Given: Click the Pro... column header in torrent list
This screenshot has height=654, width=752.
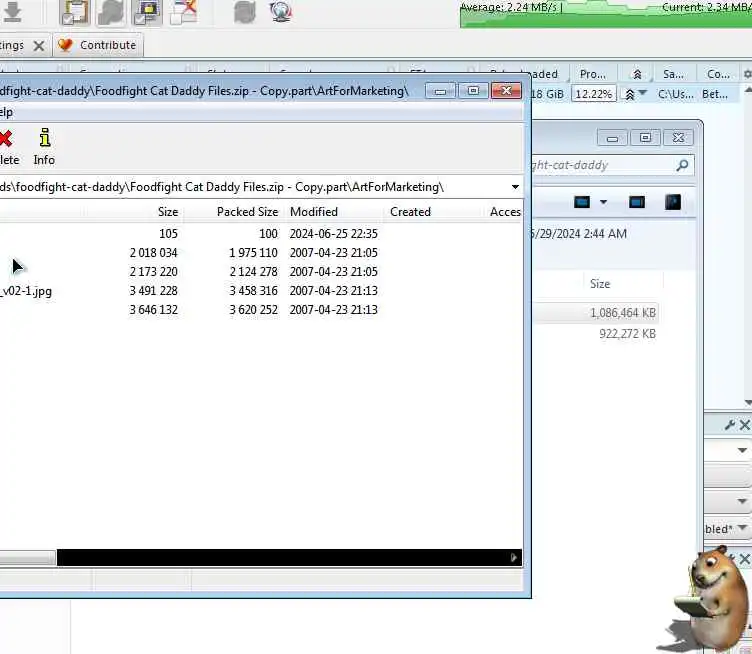Looking at the screenshot, I should click(x=593, y=74).
